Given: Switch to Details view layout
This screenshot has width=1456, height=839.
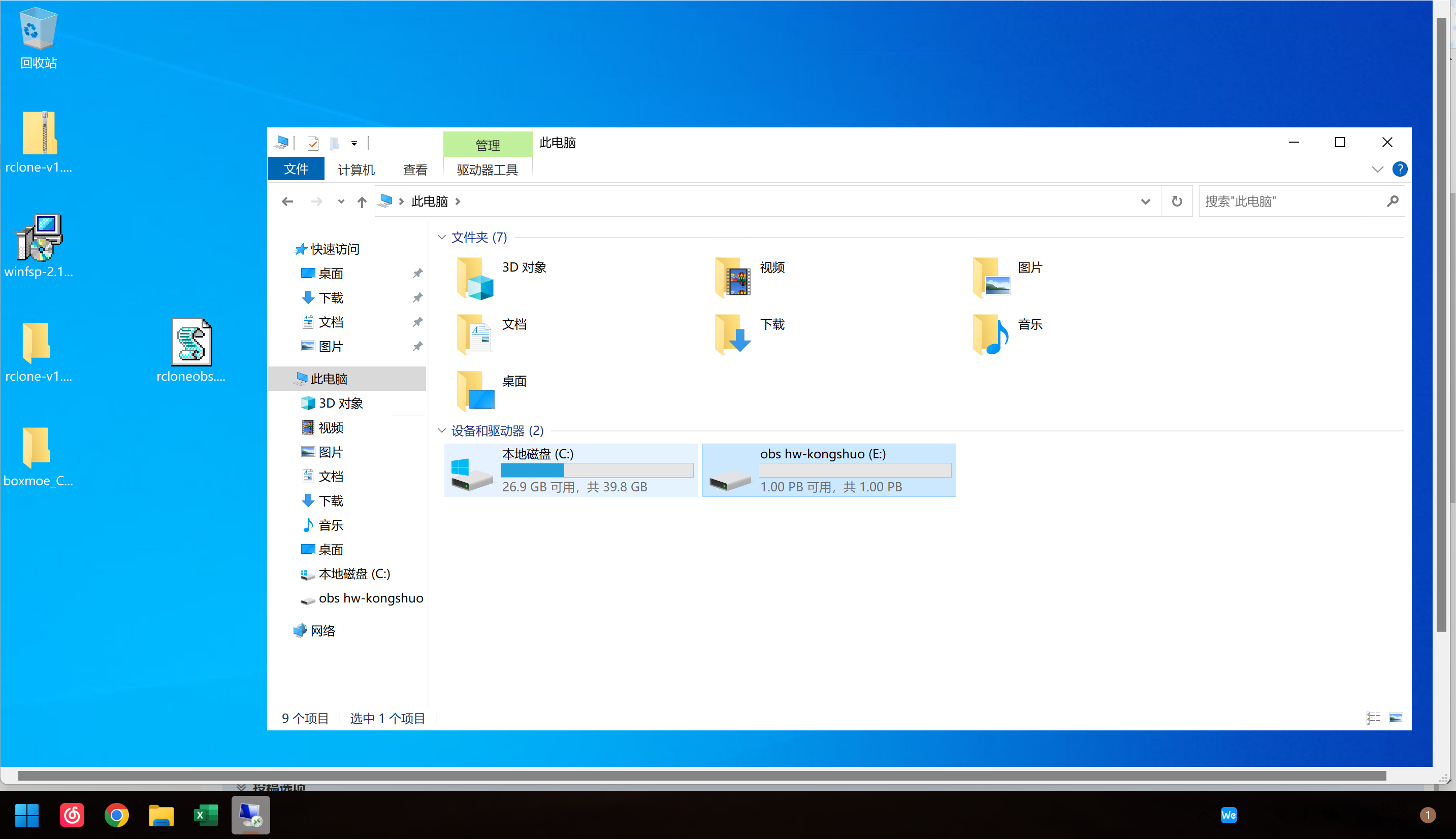Looking at the screenshot, I should (x=1373, y=718).
